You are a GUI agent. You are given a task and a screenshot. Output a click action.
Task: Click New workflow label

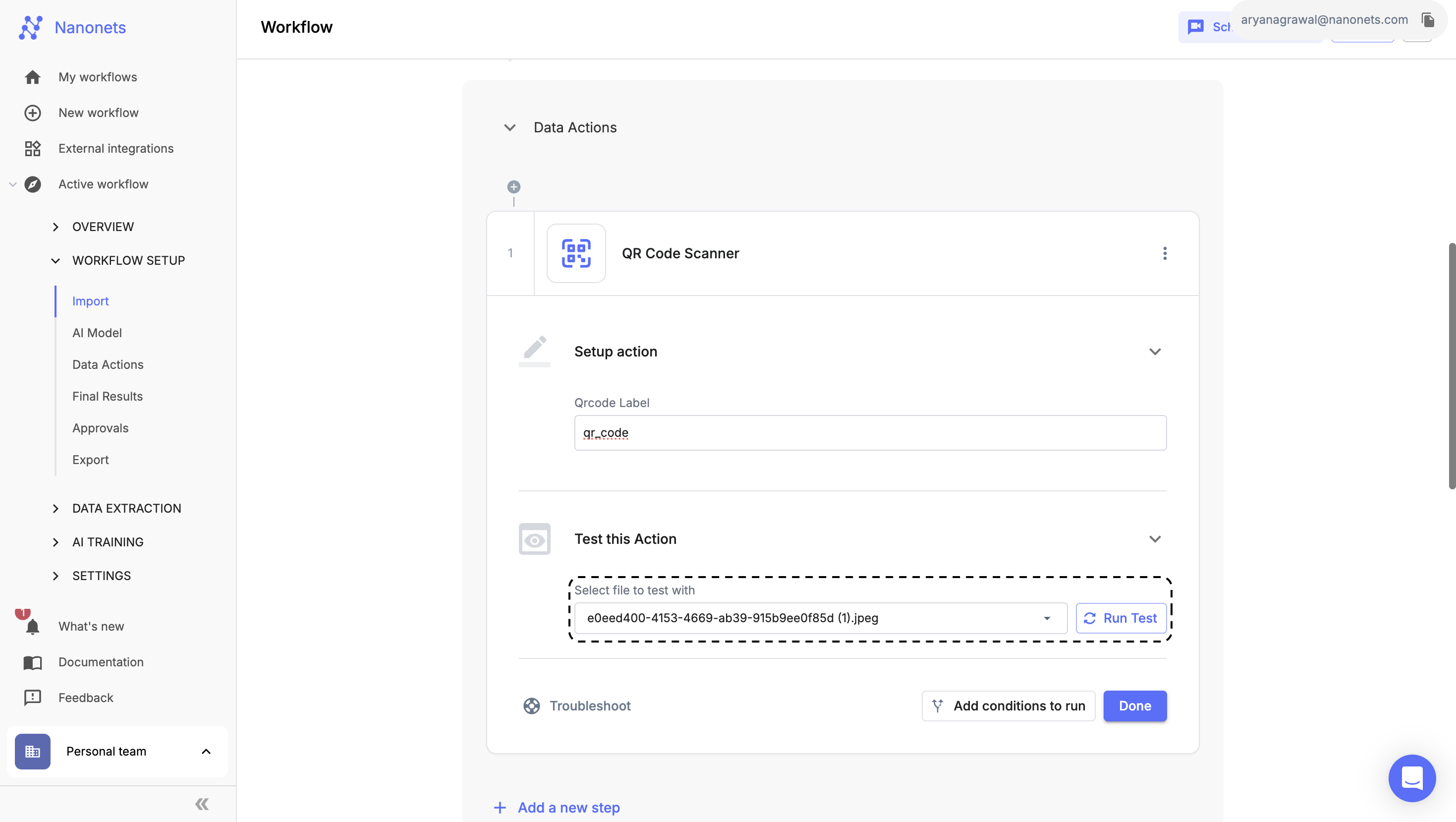coord(98,113)
